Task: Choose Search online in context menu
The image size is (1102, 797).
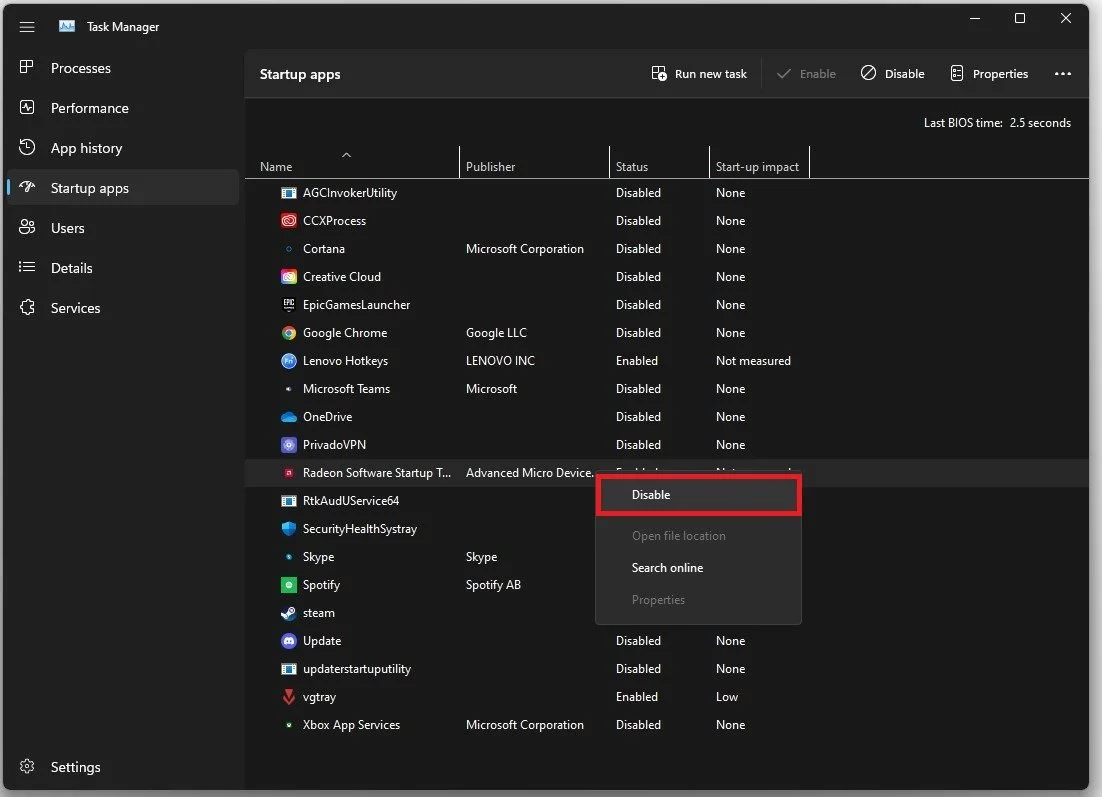Action: pyautogui.click(x=698, y=568)
